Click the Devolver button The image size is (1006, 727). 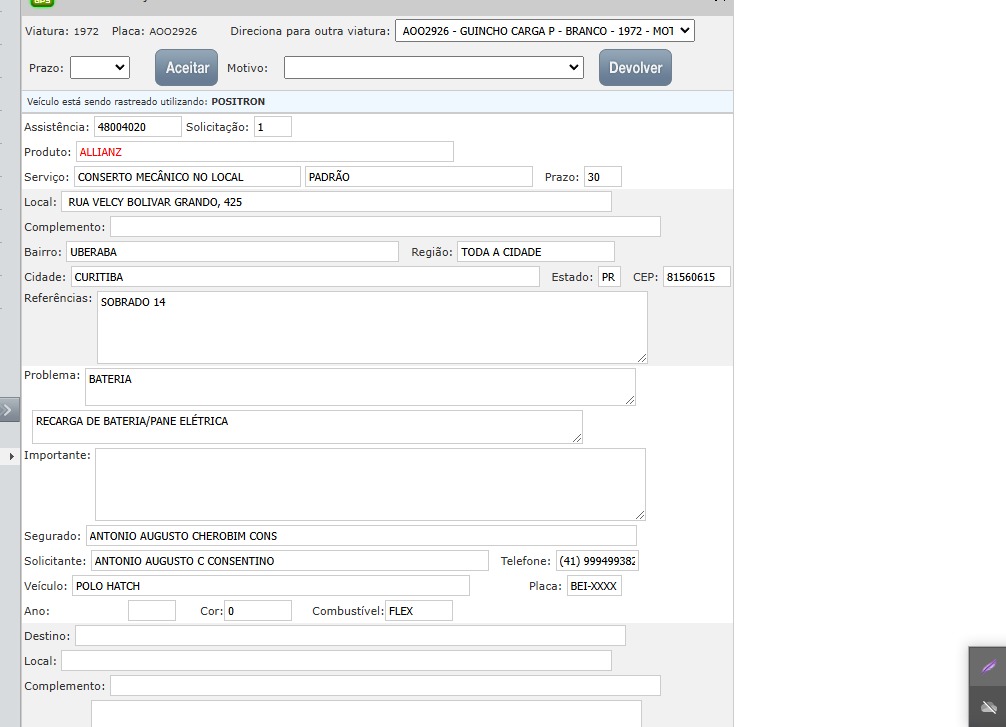635,67
